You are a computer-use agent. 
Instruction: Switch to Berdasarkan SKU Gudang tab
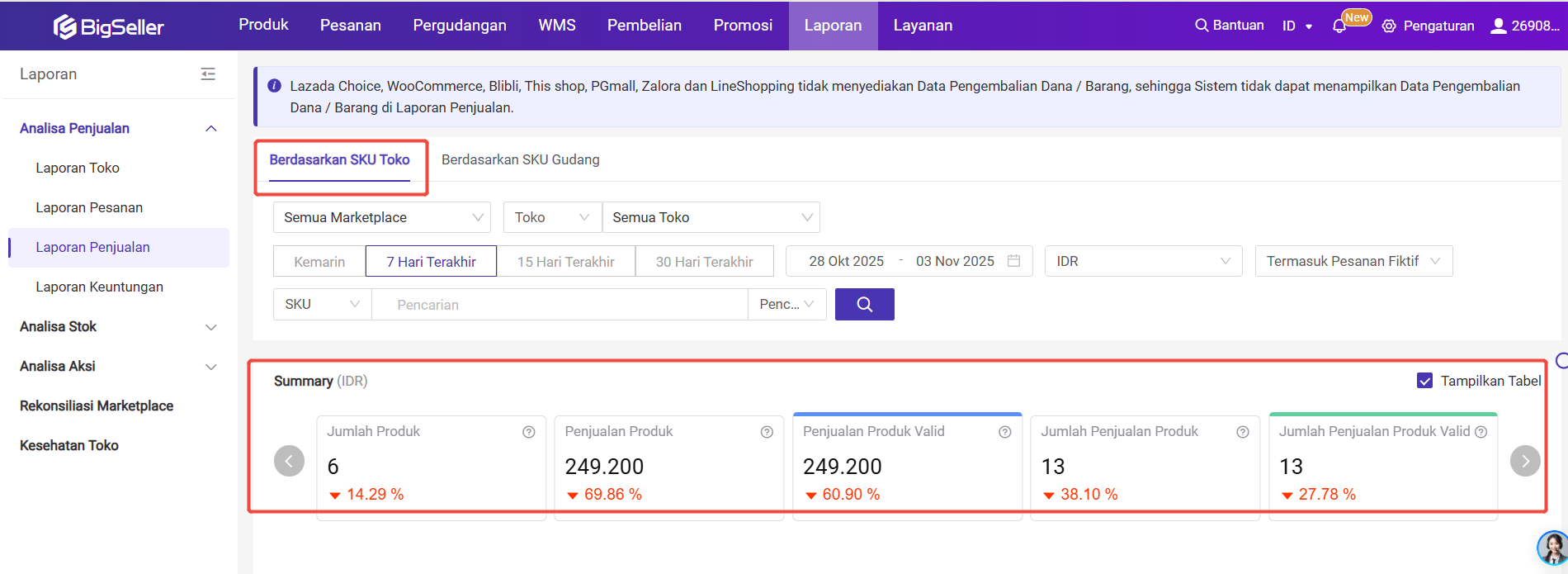pyautogui.click(x=520, y=159)
